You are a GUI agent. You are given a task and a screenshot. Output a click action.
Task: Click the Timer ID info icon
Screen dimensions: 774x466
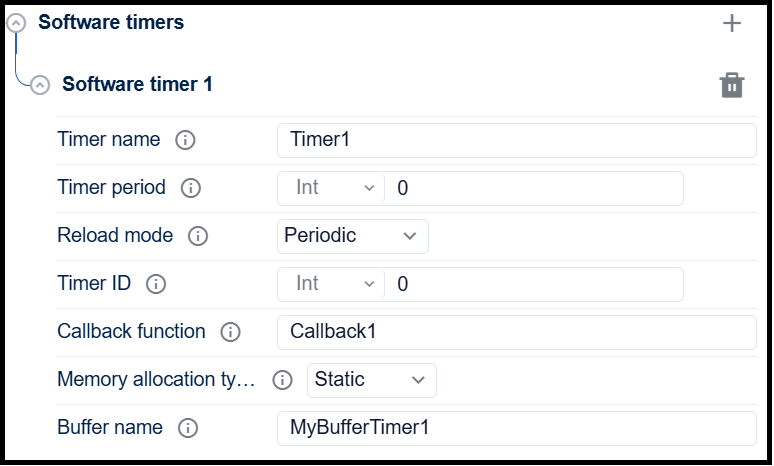click(156, 284)
